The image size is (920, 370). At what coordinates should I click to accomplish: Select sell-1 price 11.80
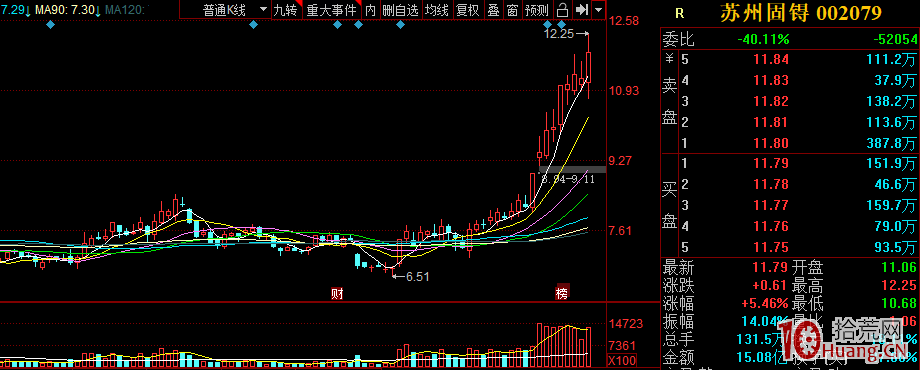(771, 144)
